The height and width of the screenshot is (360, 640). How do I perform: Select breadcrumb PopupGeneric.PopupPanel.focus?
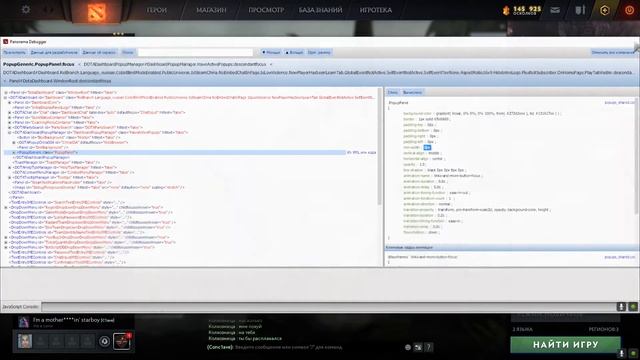[38, 64]
